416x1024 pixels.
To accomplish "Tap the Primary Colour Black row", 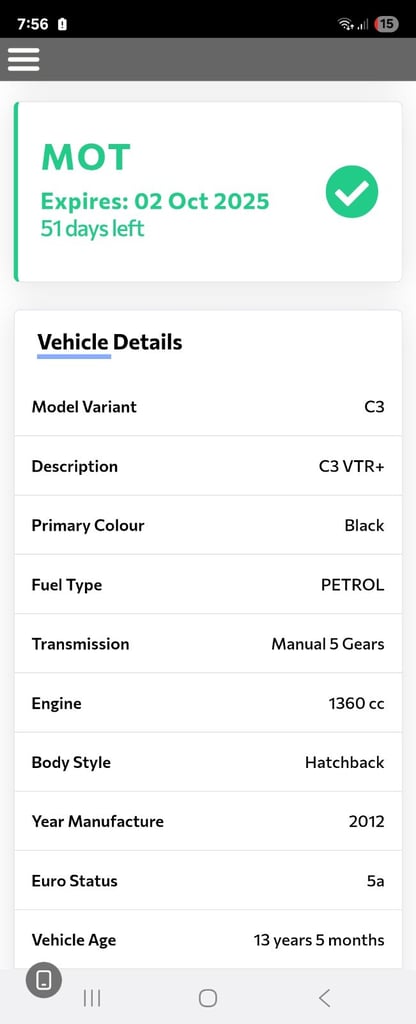I will pyautogui.click(x=208, y=526).
